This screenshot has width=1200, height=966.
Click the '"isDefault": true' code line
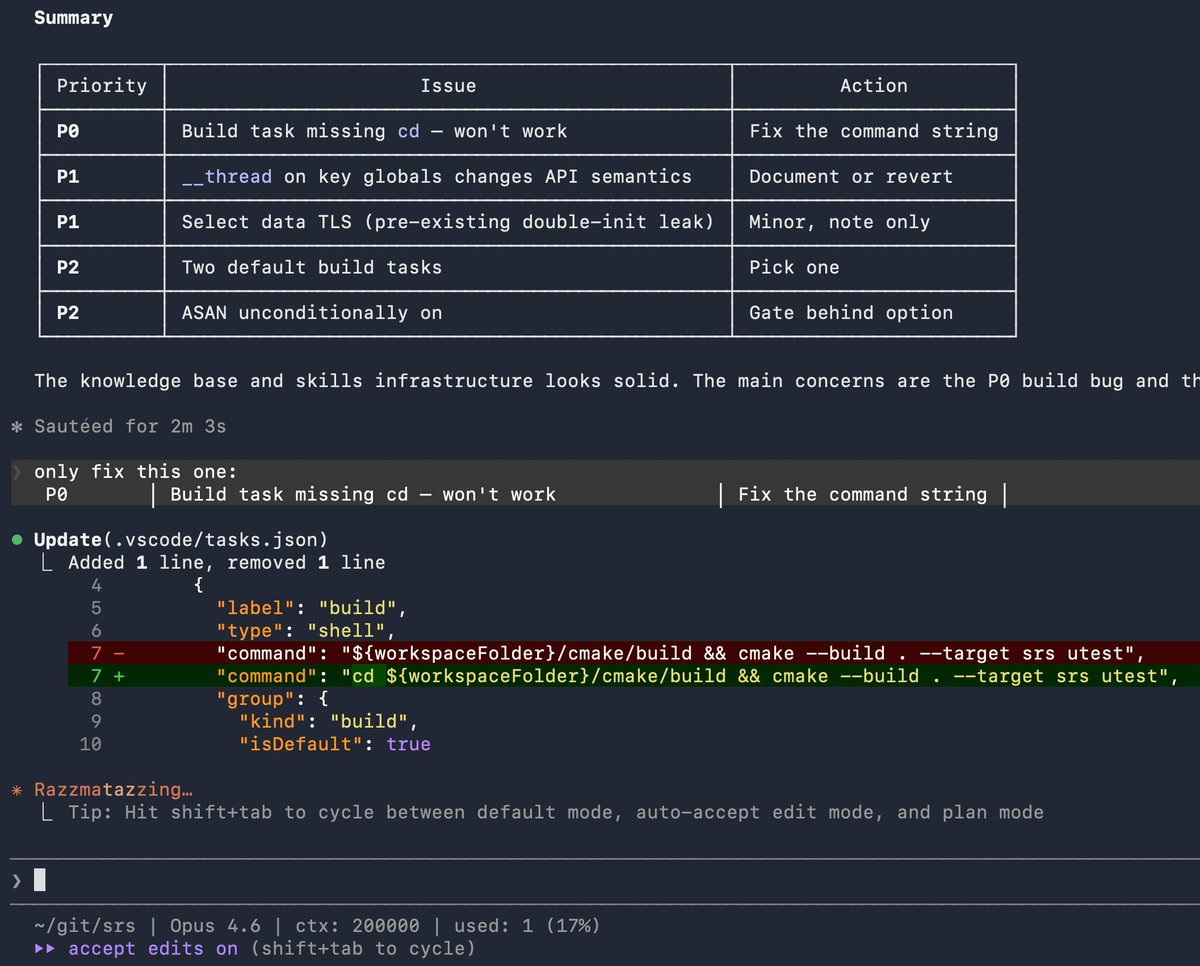click(335, 743)
